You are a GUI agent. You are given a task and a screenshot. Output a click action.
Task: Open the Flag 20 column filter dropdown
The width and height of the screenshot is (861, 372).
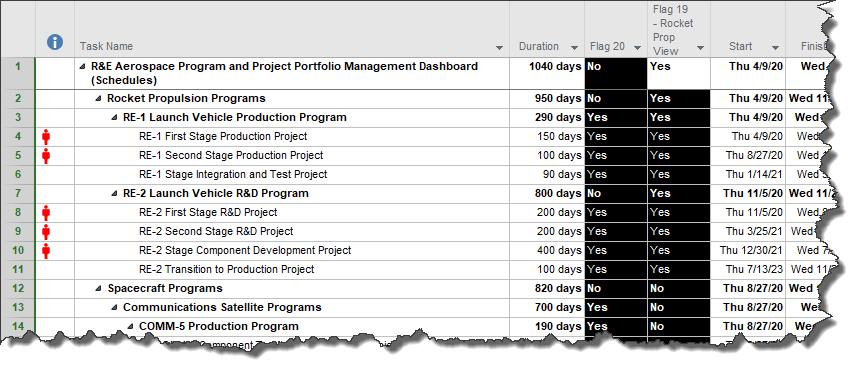coord(638,48)
